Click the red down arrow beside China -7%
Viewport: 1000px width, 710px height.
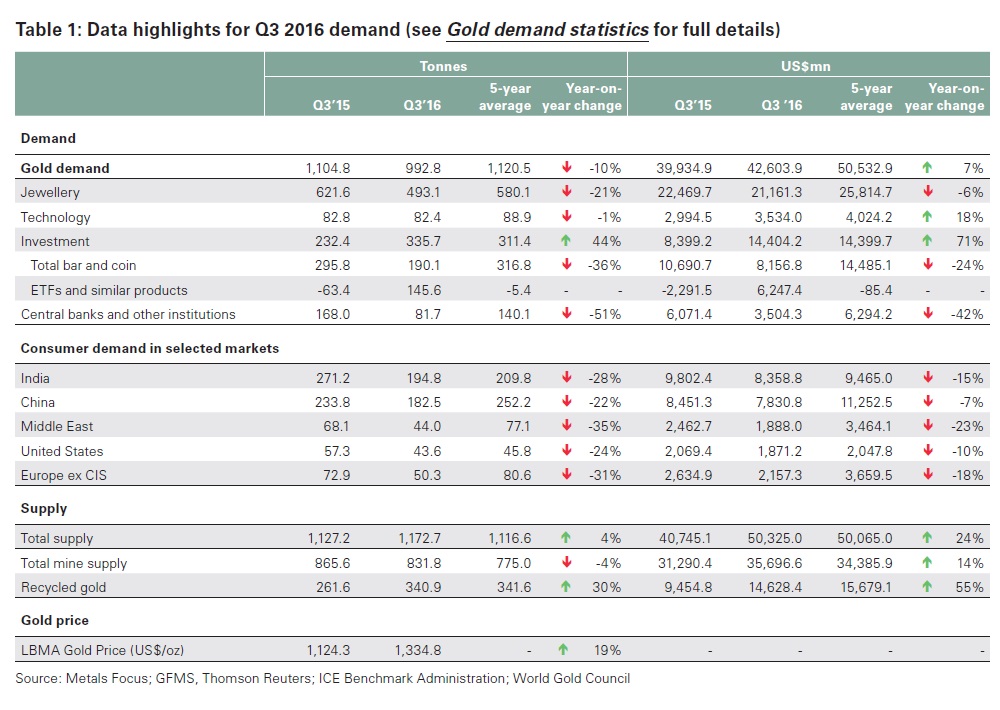click(926, 403)
